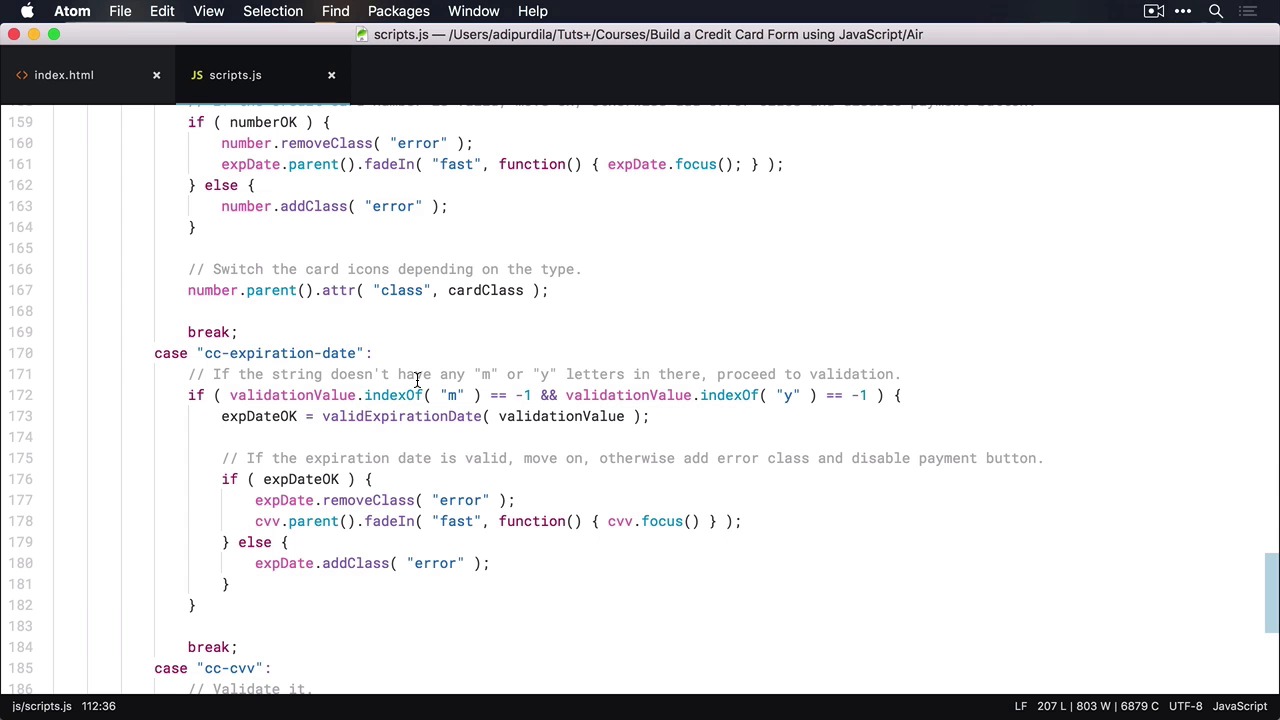
Task: Click cursor position 112:36 in status bar
Action: (x=98, y=706)
